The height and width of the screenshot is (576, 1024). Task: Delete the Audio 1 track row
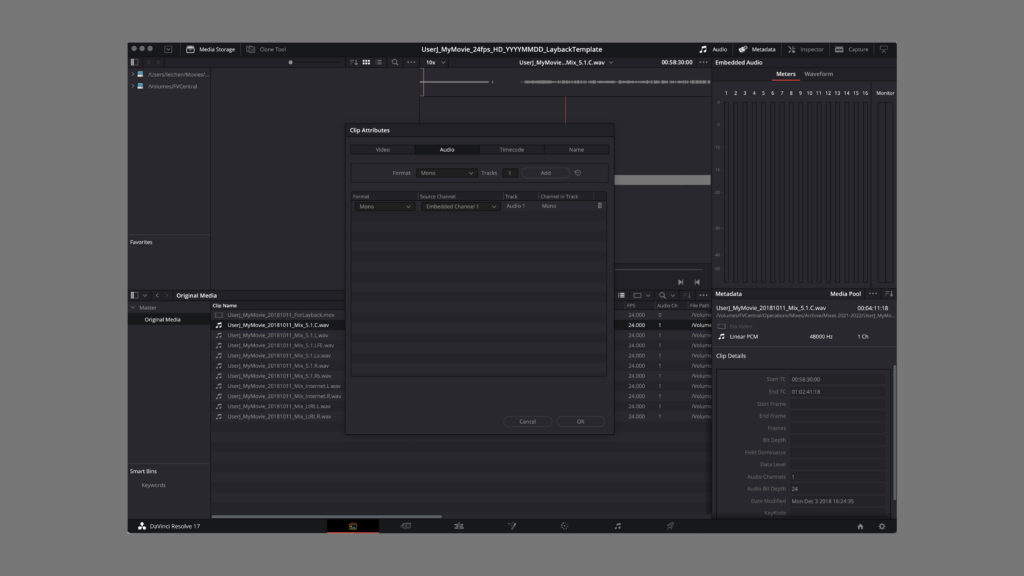[x=600, y=206]
